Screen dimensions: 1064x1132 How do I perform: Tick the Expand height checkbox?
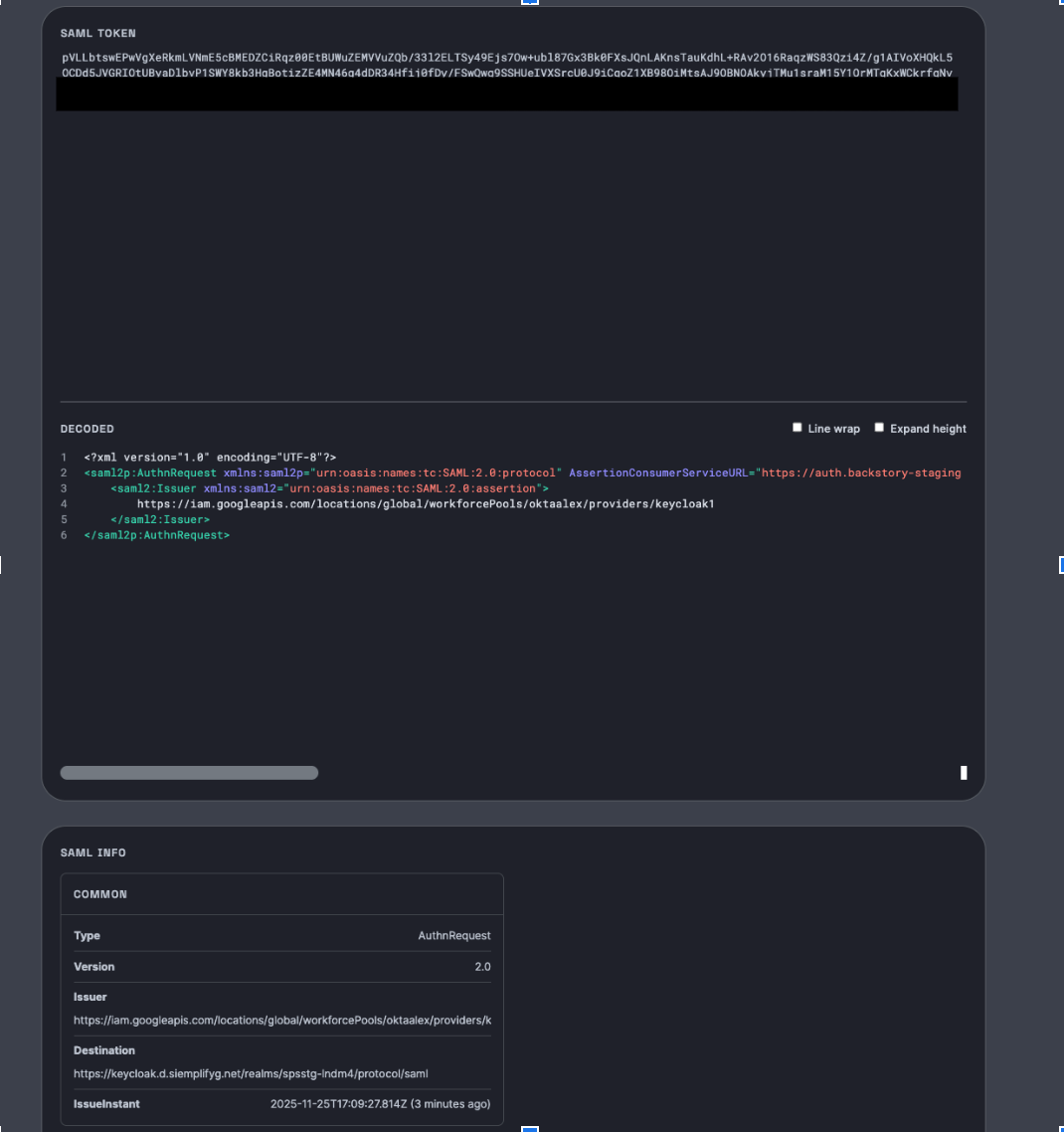(x=879, y=428)
